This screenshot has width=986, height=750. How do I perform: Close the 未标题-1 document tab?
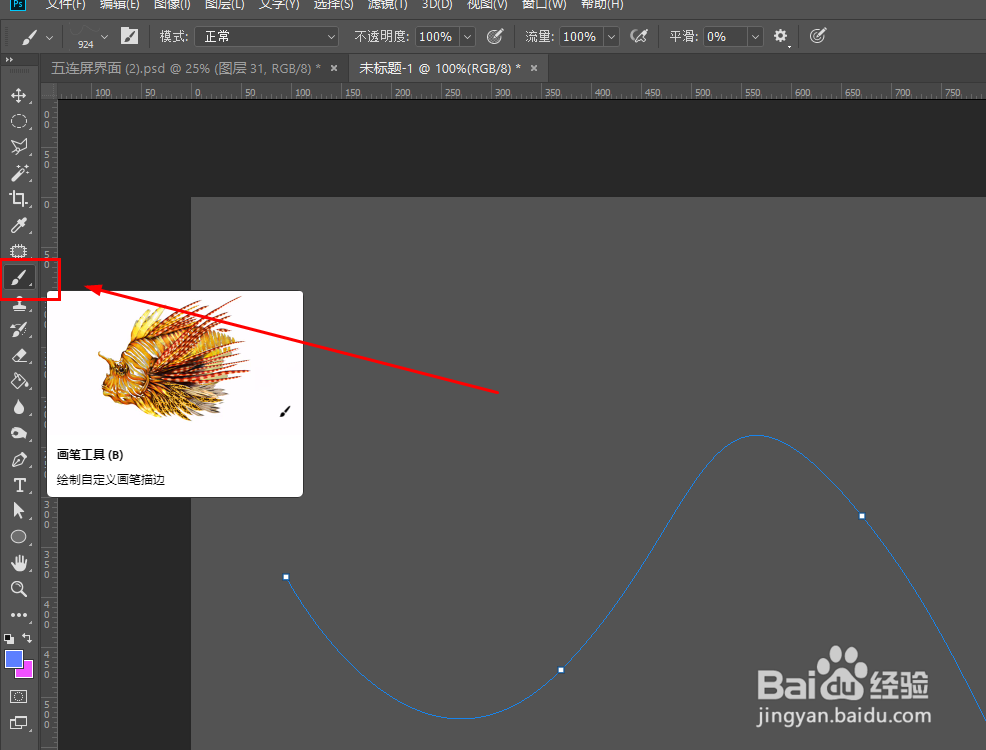tap(534, 69)
